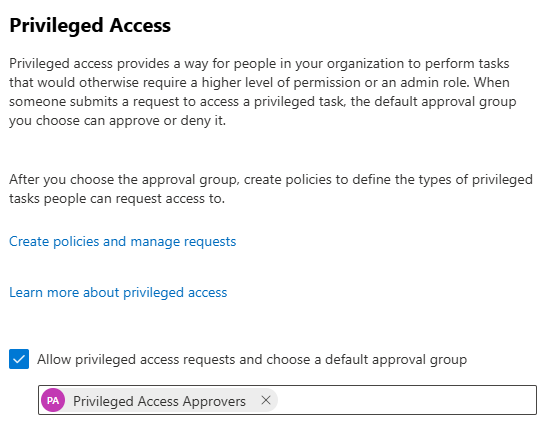Remove Privileged Access Approvers group with X

pyautogui.click(x=266, y=400)
